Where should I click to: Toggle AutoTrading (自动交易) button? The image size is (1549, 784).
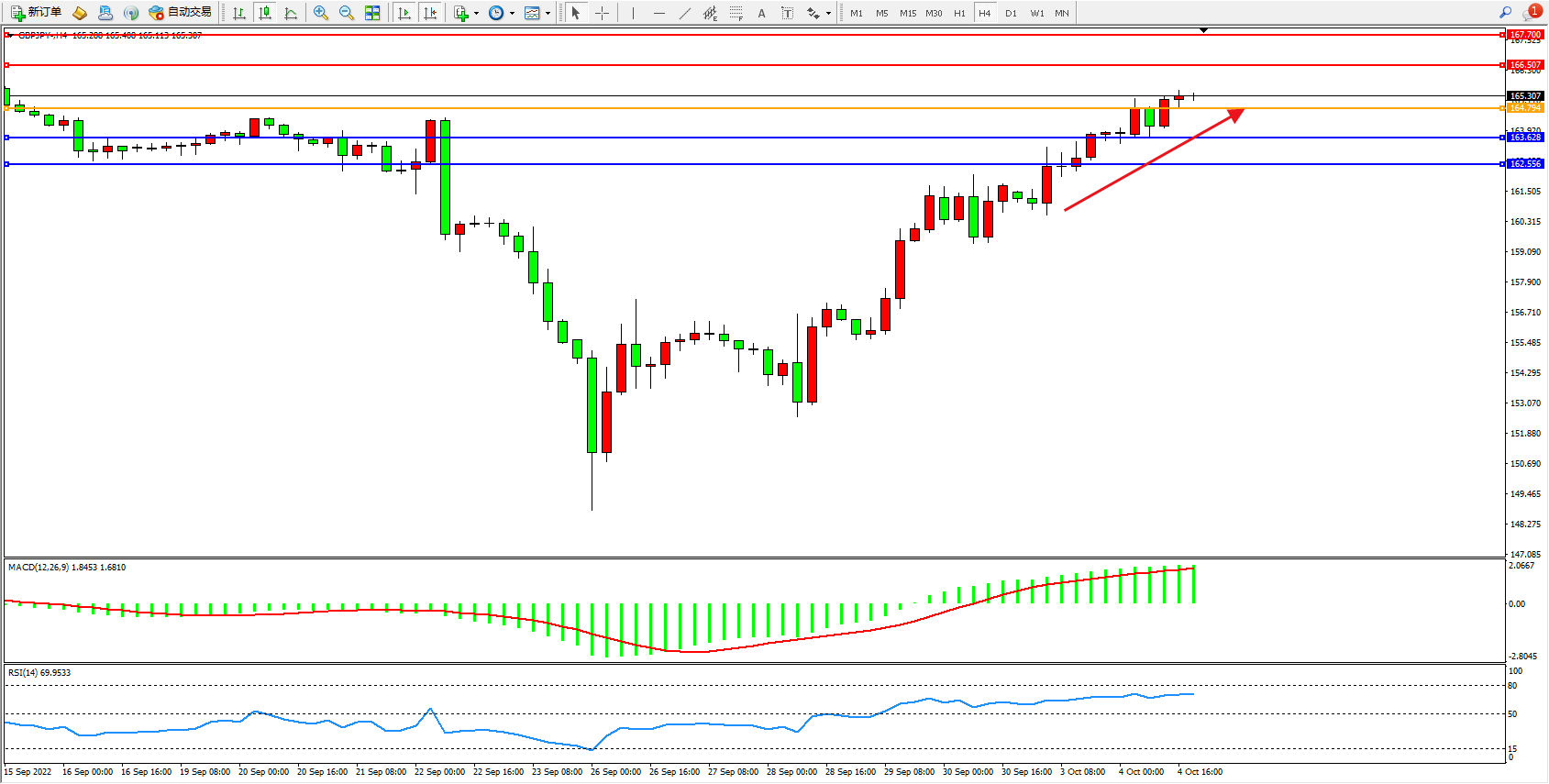(181, 13)
